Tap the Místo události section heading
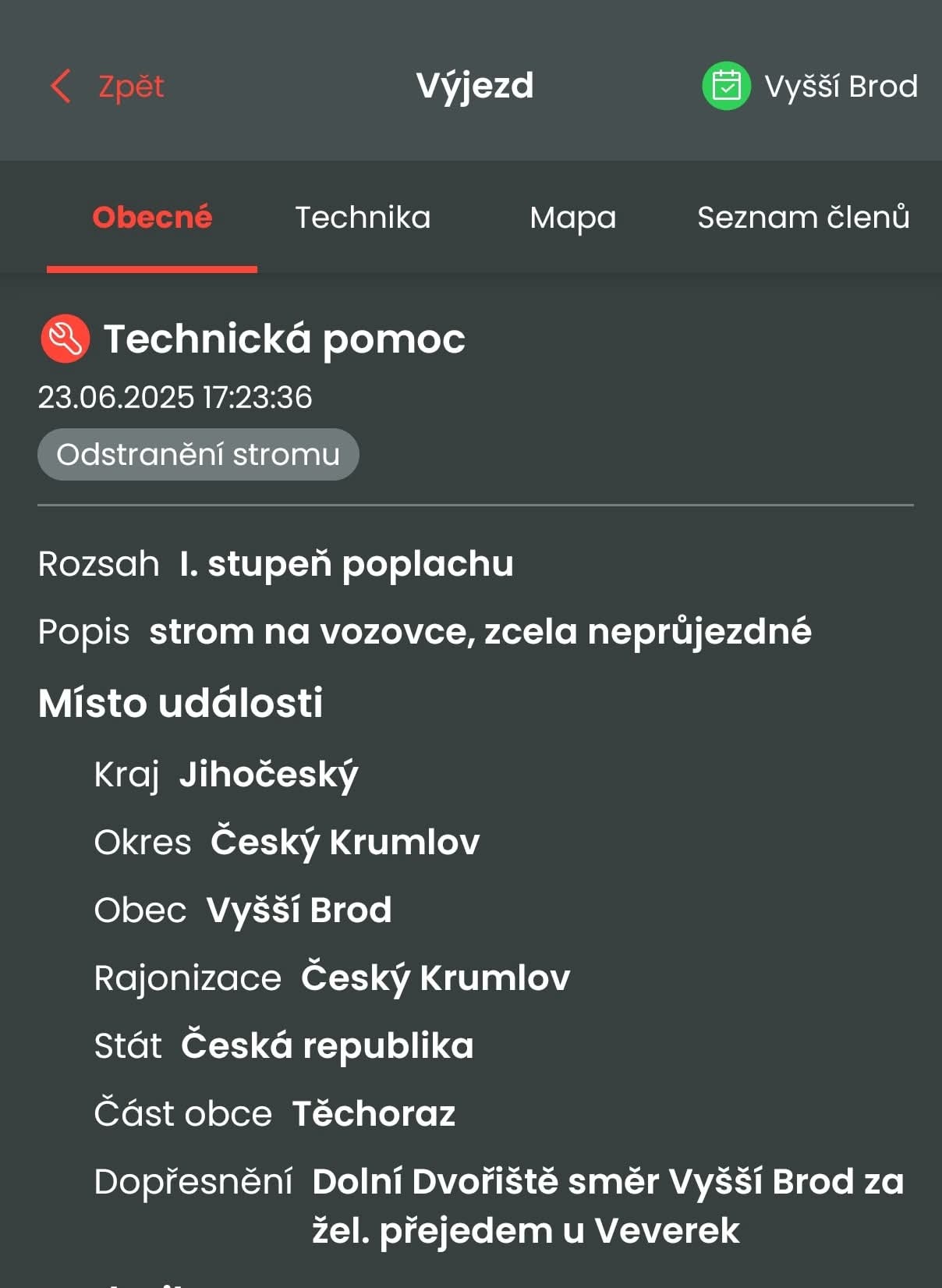This screenshot has height=1288, width=942. point(180,703)
